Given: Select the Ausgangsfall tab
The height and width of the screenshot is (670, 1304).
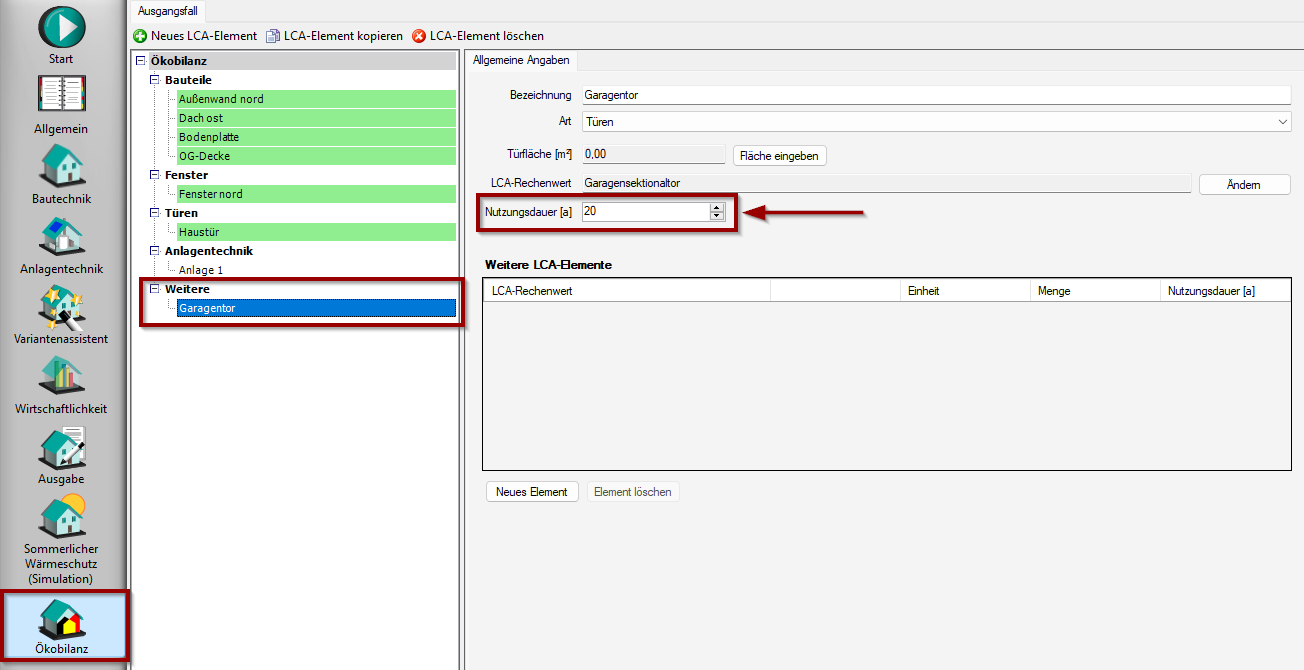Looking at the screenshot, I should (x=167, y=10).
